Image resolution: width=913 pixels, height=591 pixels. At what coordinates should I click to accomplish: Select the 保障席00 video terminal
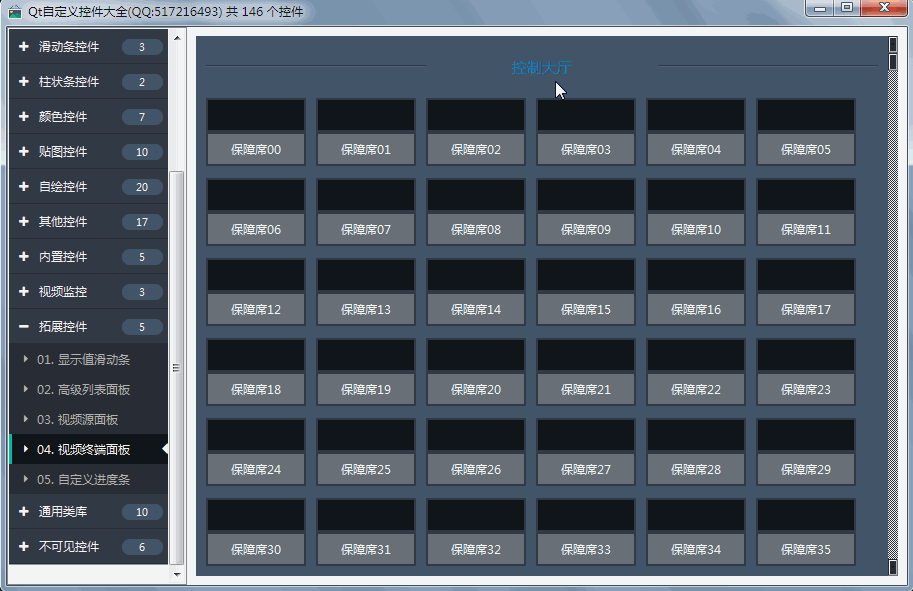tap(256, 131)
